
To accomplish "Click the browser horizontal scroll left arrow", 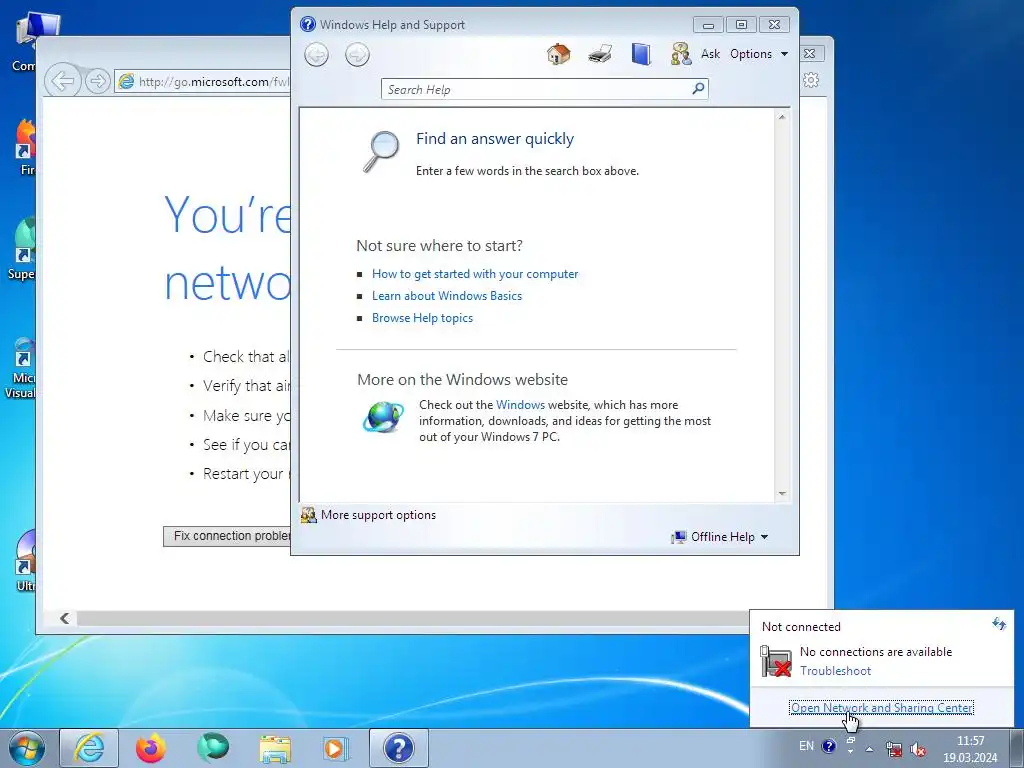I will point(64,618).
